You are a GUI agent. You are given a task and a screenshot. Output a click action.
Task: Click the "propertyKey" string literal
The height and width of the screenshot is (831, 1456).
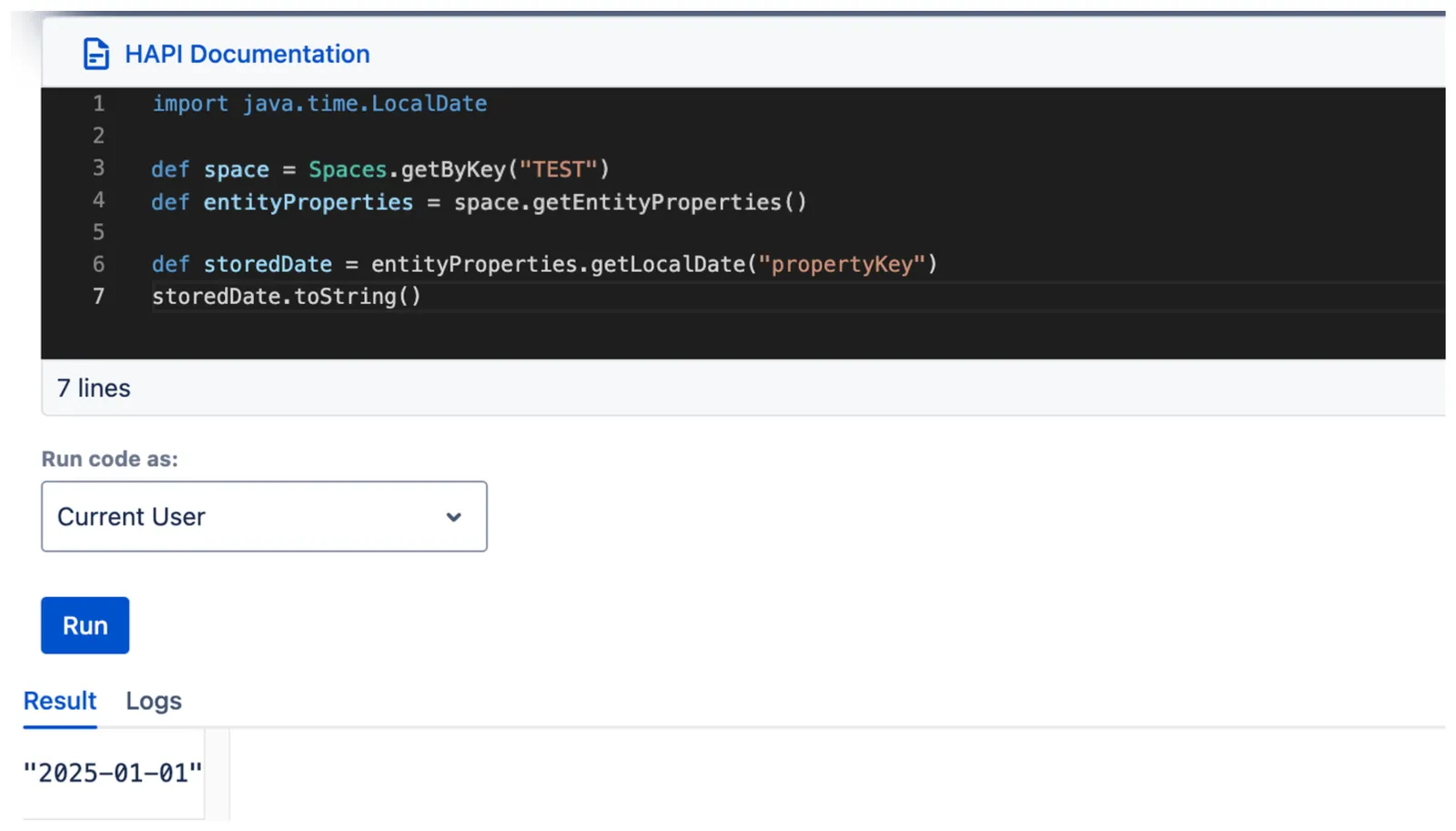(842, 264)
